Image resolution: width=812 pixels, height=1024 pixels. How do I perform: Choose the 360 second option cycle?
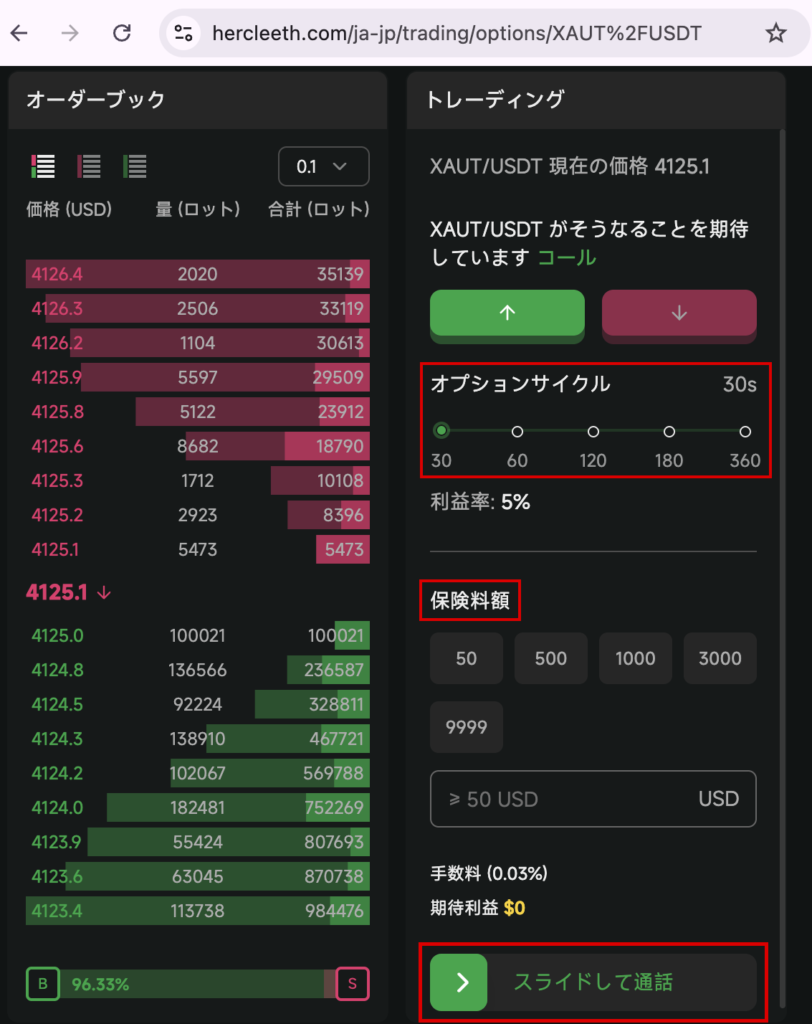[x=745, y=432]
